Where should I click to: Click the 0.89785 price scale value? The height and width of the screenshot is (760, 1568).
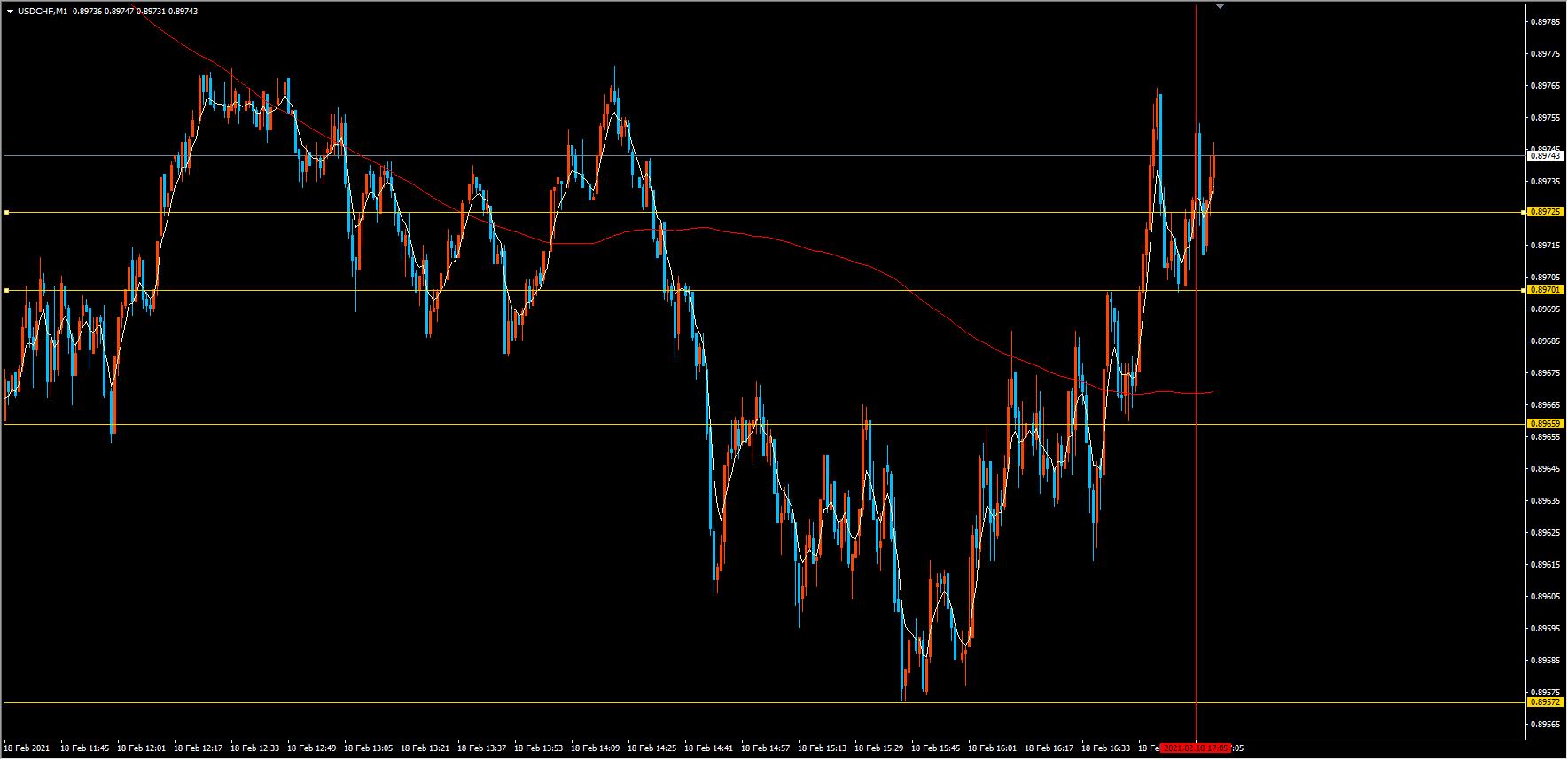click(x=1547, y=21)
